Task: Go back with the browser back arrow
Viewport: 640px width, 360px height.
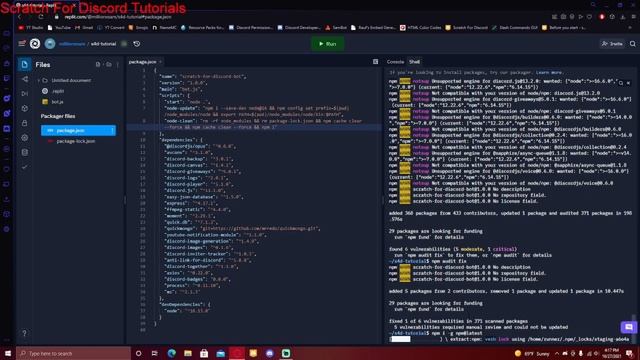Action: tap(19, 17)
